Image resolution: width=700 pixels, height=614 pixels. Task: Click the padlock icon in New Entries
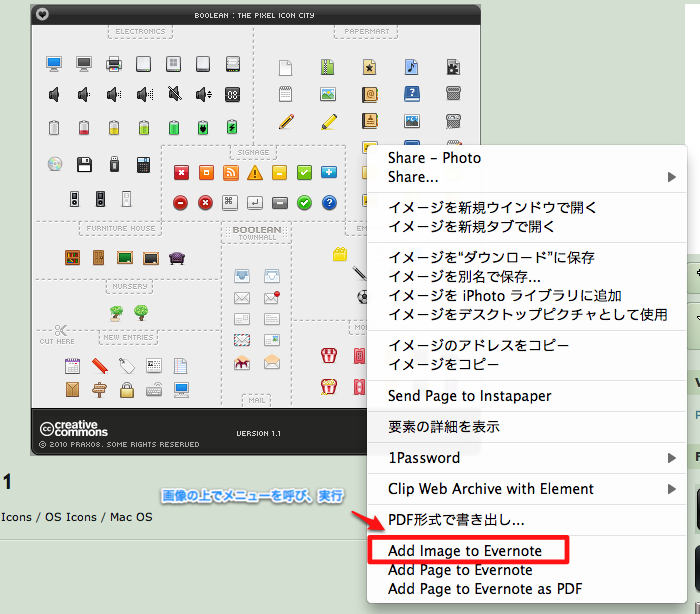[x=127, y=390]
